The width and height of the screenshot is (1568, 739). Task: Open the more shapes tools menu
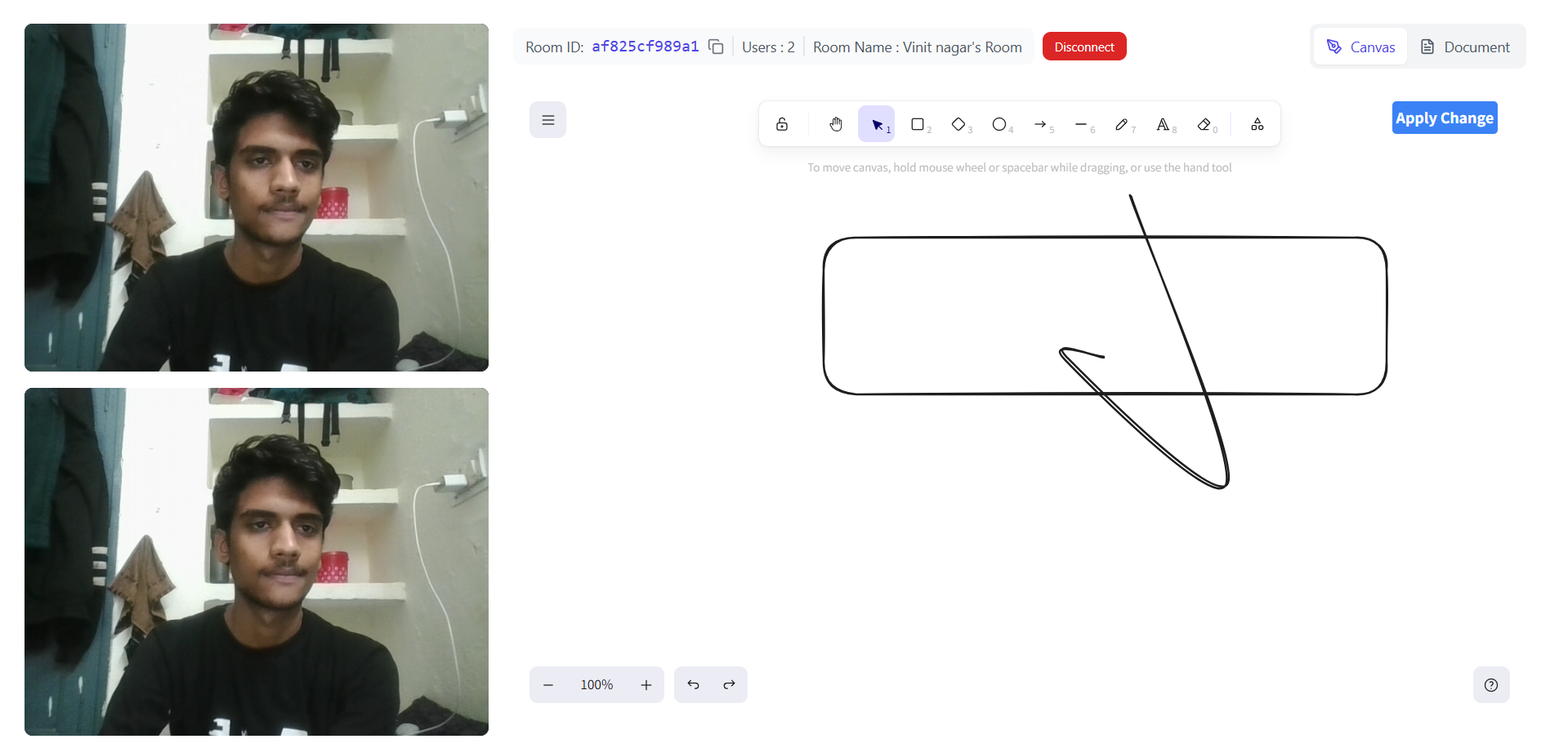pyautogui.click(x=1258, y=124)
